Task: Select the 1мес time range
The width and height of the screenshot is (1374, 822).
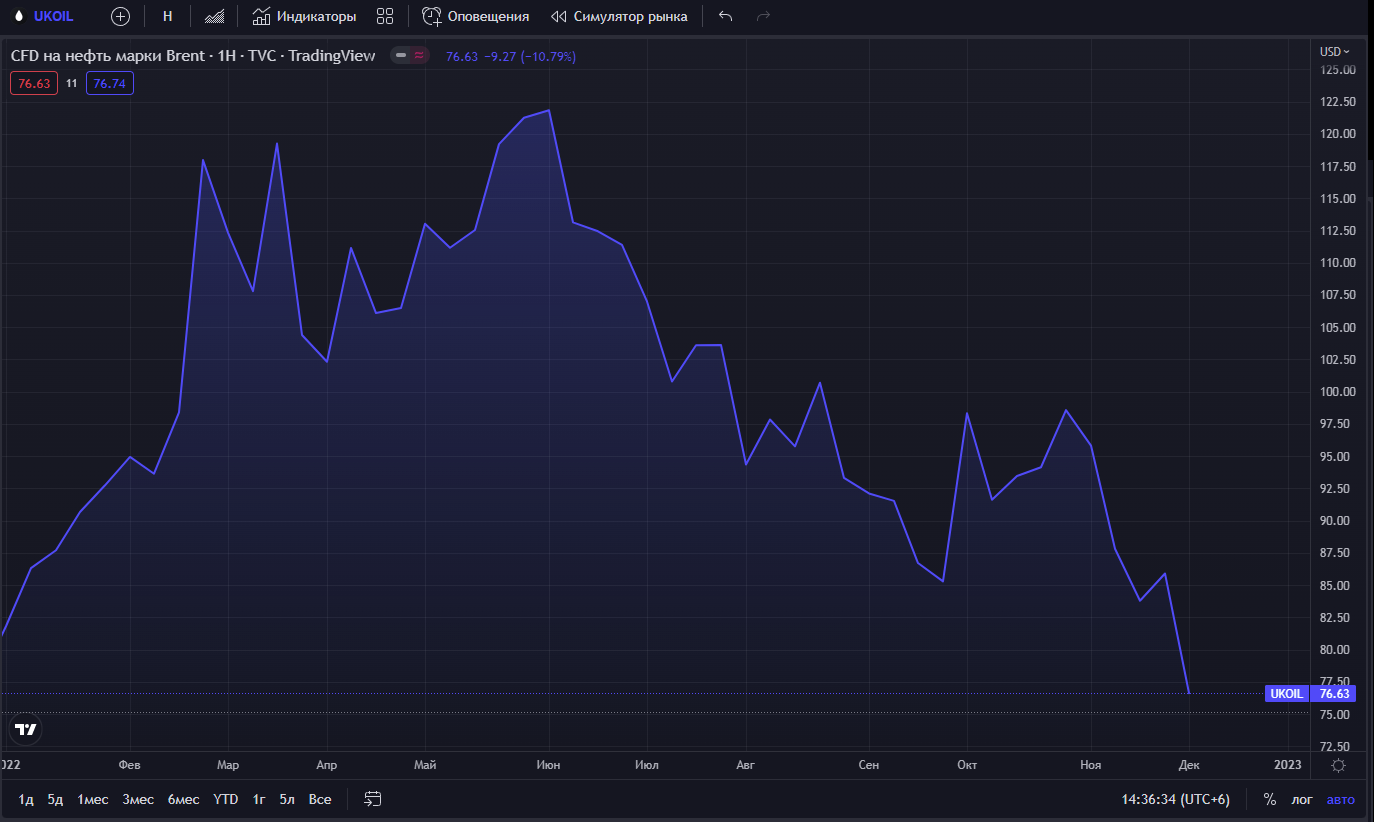Action: pyautogui.click(x=93, y=800)
